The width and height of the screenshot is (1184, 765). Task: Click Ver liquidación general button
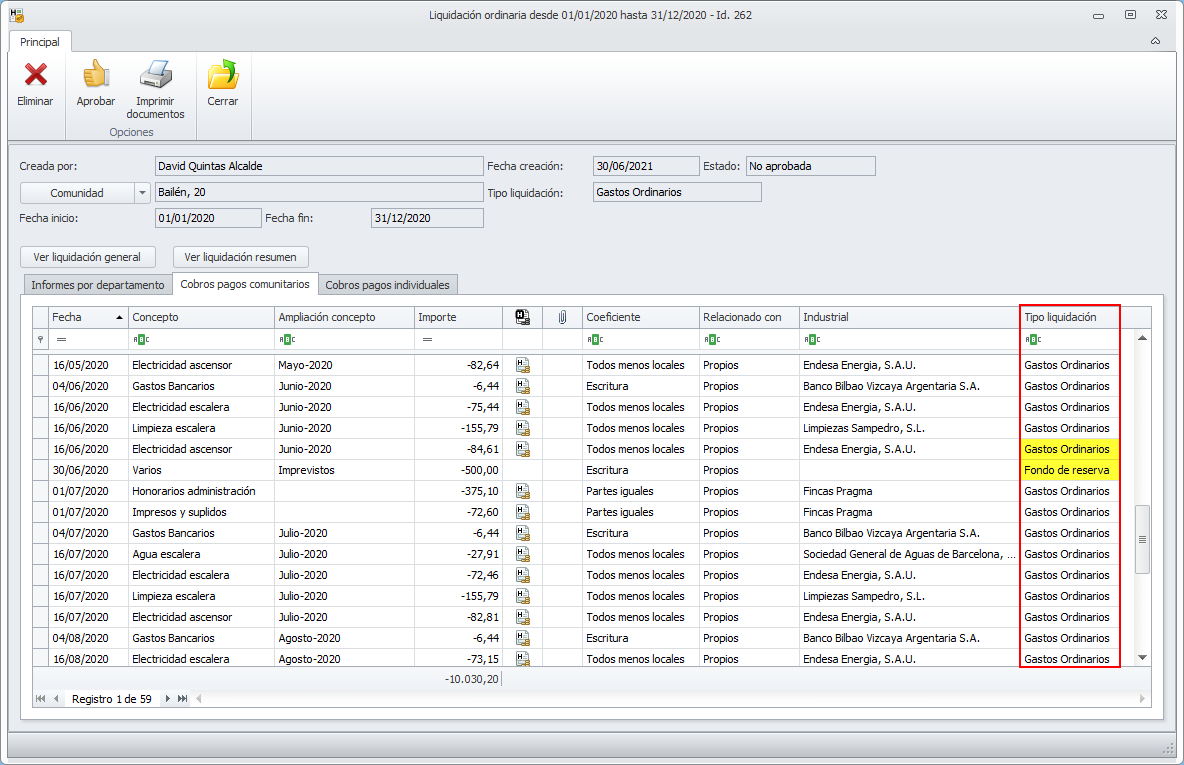pos(87,257)
